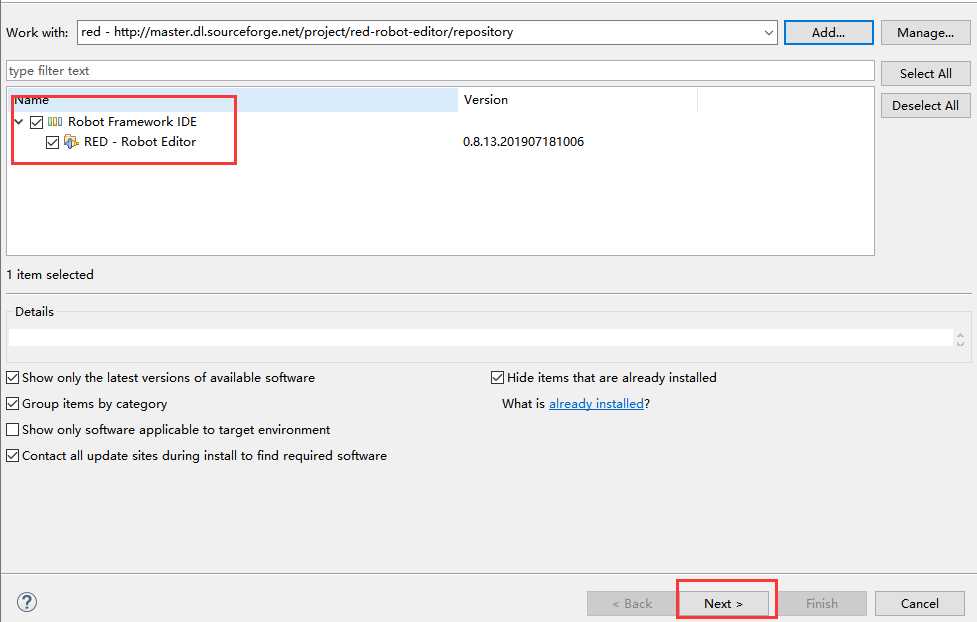Toggle Contact all update sites checkbox

point(12,456)
